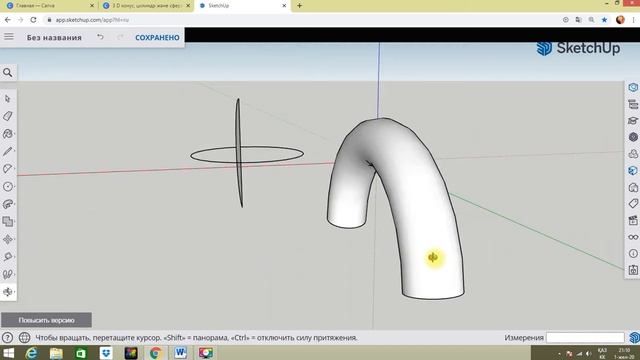Open Chrome from the taskbar
Viewport: 640px width, 360px height.
(x=156, y=353)
